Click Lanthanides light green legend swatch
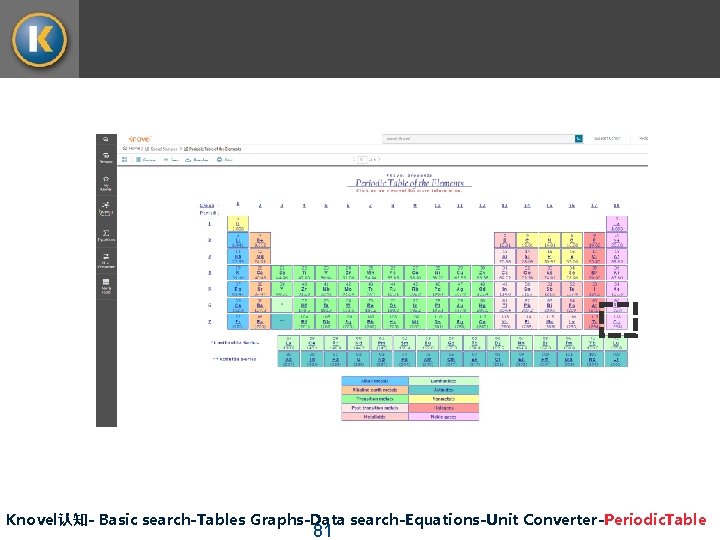Image resolution: width=720 pixels, height=540 pixels. (x=444, y=381)
